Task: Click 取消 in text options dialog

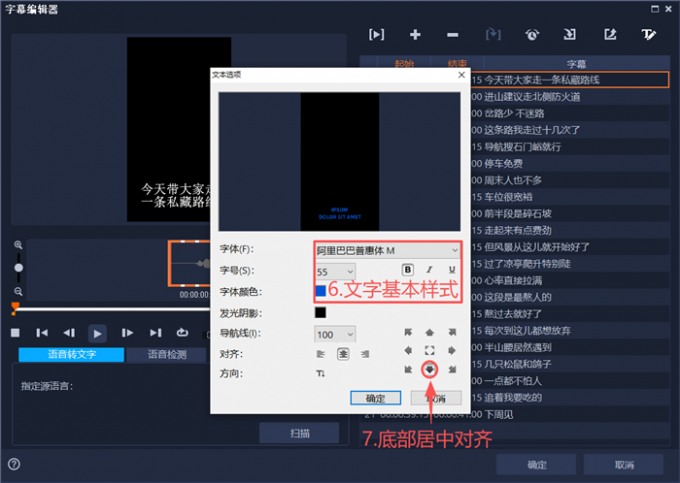Action: [436, 398]
